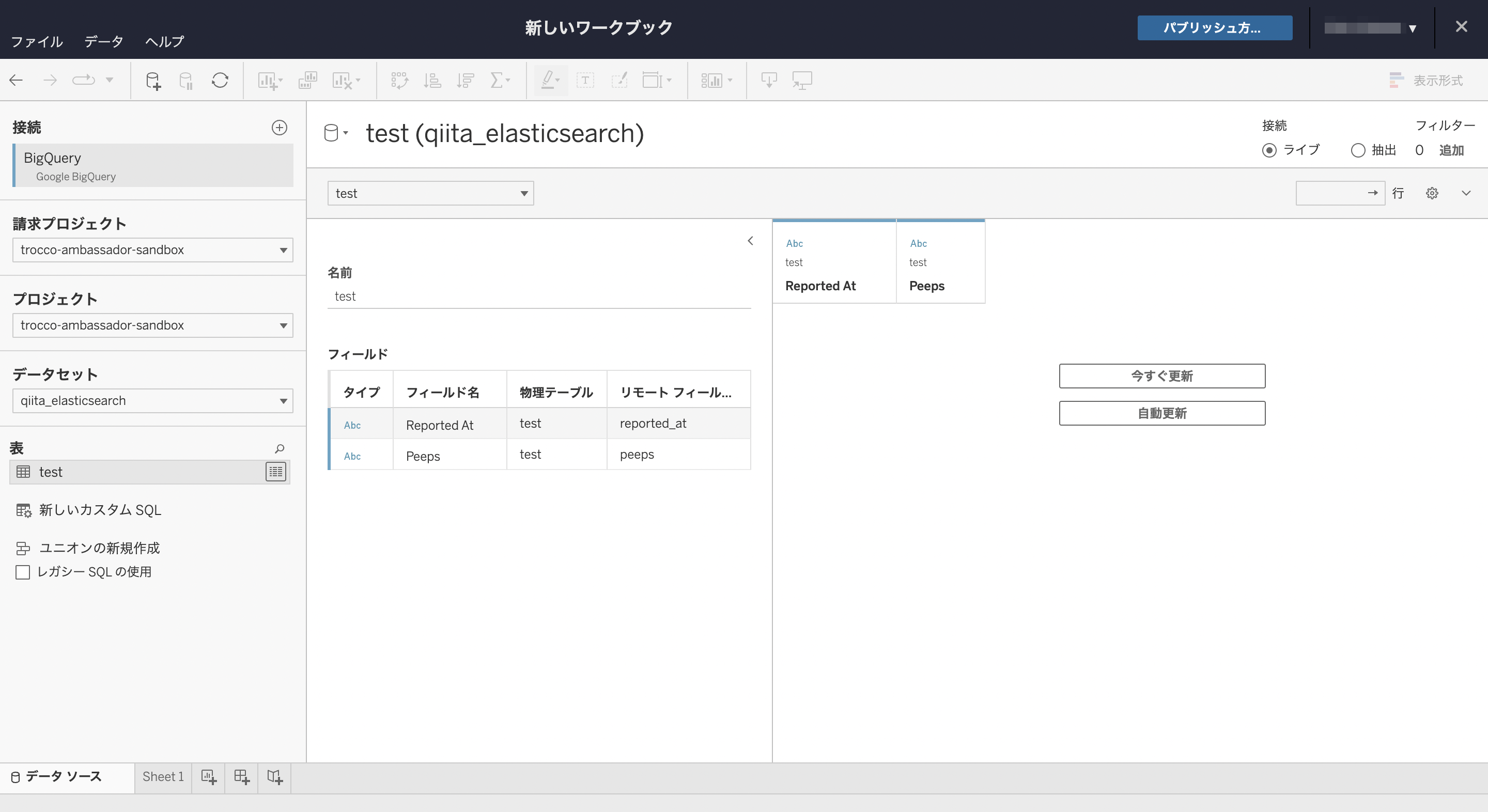Select the ライブ connection radio button
The width and height of the screenshot is (1488, 812).
(x=1269, y=150)
